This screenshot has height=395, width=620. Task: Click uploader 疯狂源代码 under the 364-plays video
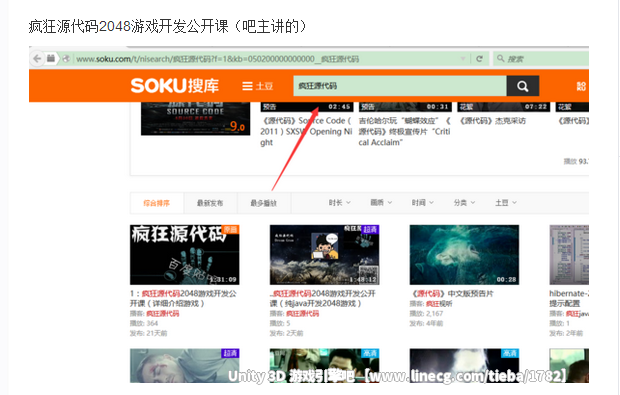click(163, 314)
